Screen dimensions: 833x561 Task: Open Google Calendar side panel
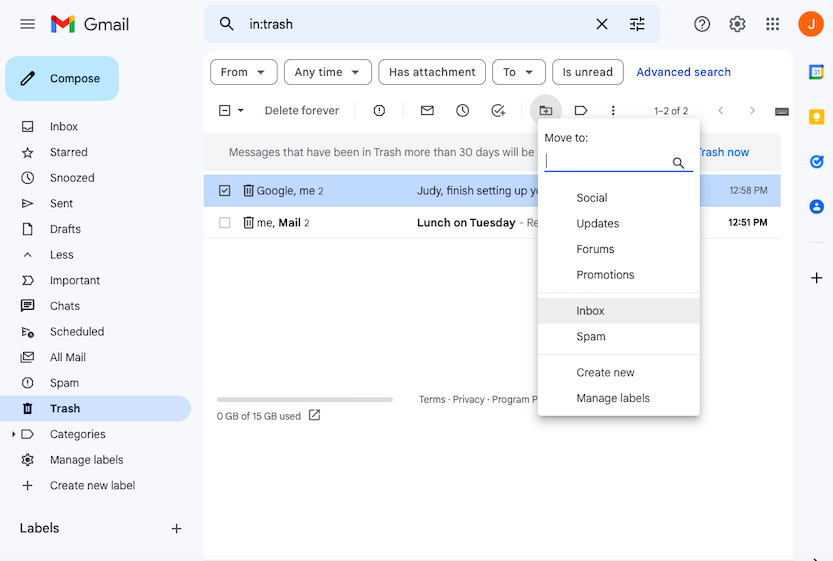[816, 72]
